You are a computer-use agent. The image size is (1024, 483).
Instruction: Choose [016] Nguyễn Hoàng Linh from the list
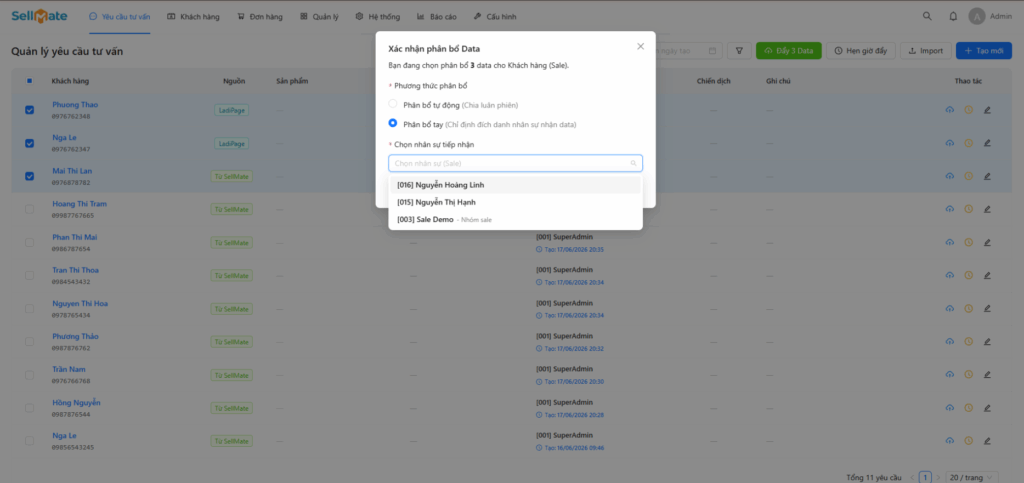pyautogui.click(x=515, y=185)
